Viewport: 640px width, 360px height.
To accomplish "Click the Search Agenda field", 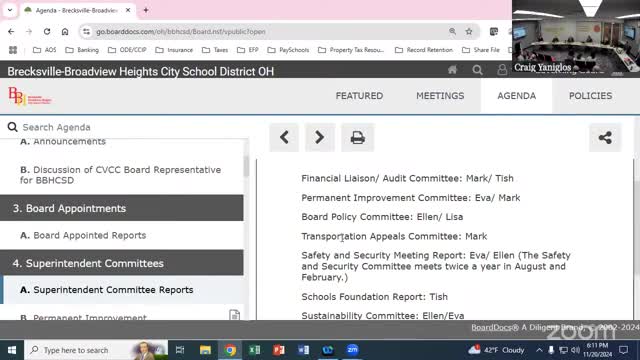I will [x=122, y=127].
